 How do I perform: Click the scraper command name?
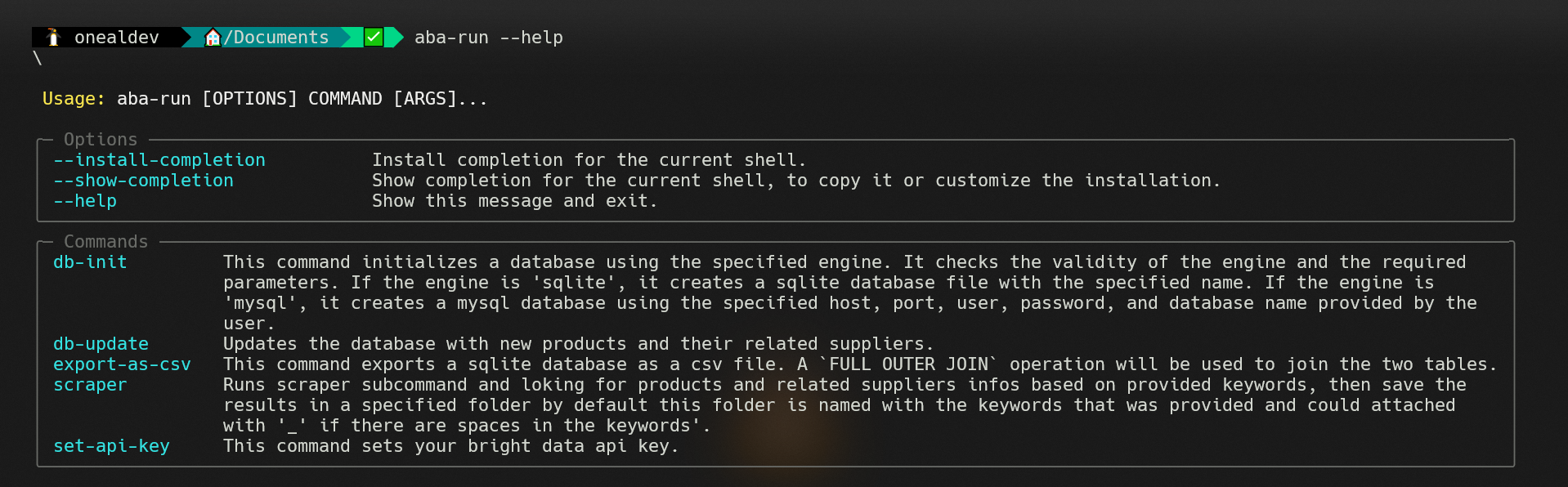[x=90, y=385]
